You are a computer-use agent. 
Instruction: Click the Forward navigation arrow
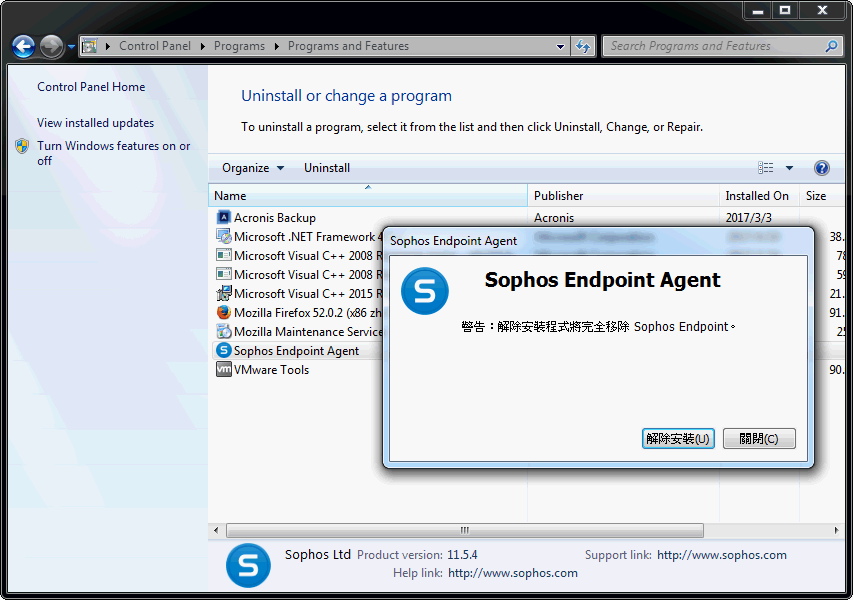tap(52, 47)
